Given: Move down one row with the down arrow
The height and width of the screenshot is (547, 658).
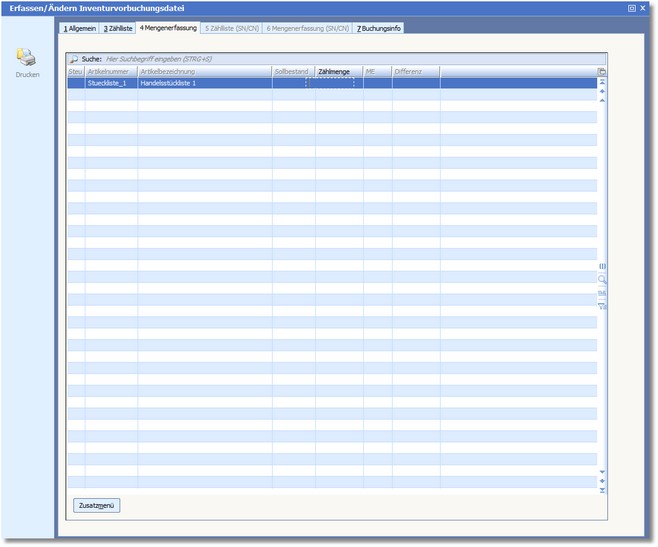Looking at the screenshot, I should point(602,471).
